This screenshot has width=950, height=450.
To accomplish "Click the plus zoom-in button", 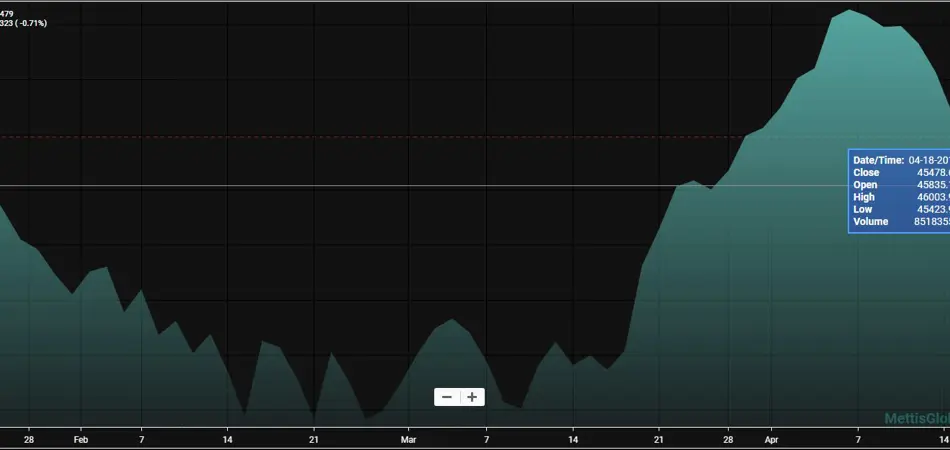I will 472,397.
